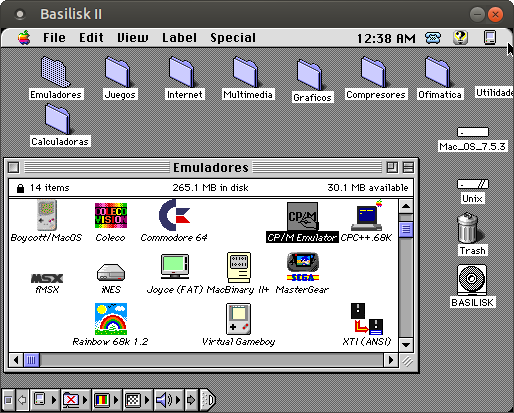The width and height of the screenshot is (514, 413).
Task: Select the Emuladores desktop folder
Action: click(55, 72)
